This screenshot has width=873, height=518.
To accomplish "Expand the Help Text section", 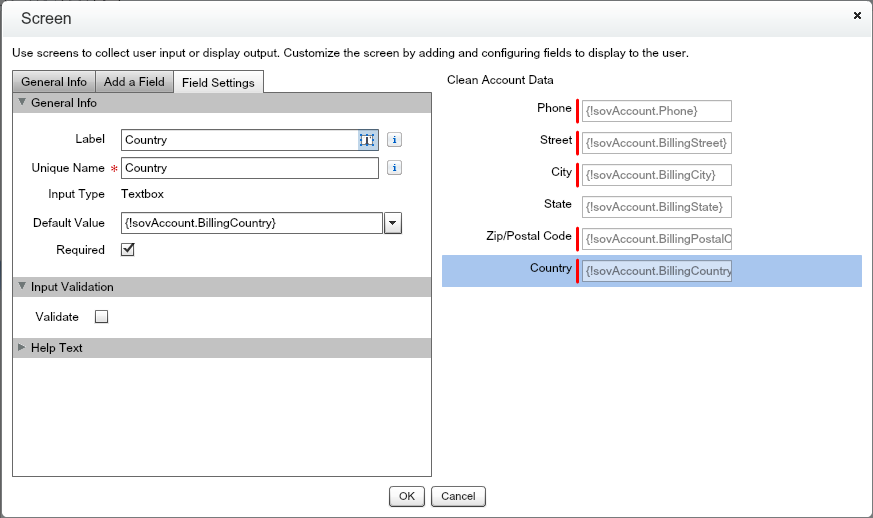I will 23,348.
